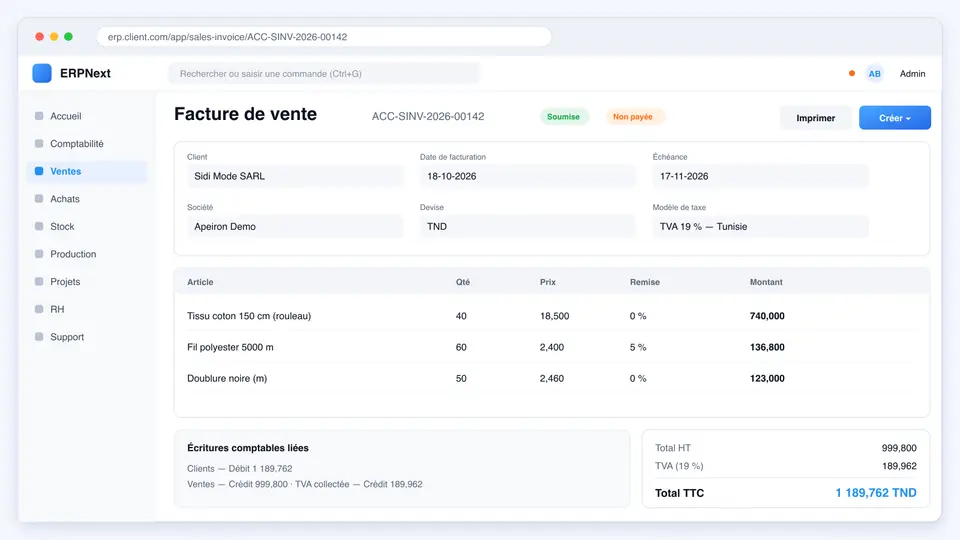Click the browser URL address bar
Screen dimensions: 960x540
[x=324, y=37]
